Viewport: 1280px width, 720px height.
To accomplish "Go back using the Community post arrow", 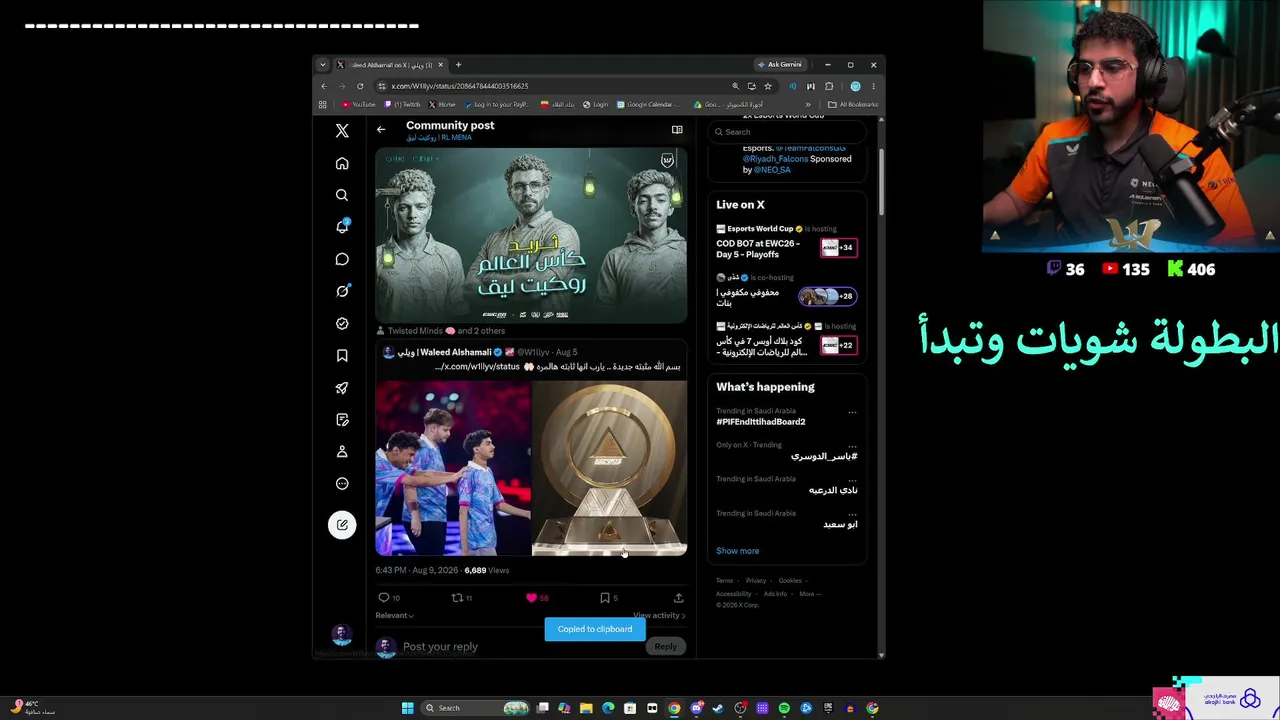I will pyautogui.click(x=380, y=129).
